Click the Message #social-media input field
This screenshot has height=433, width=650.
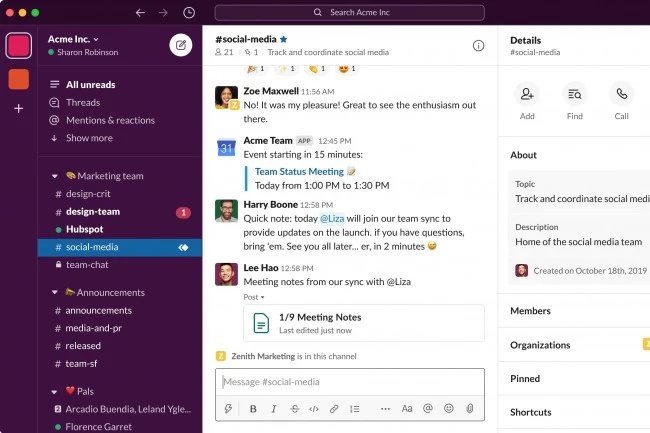[x=349, y=382]
